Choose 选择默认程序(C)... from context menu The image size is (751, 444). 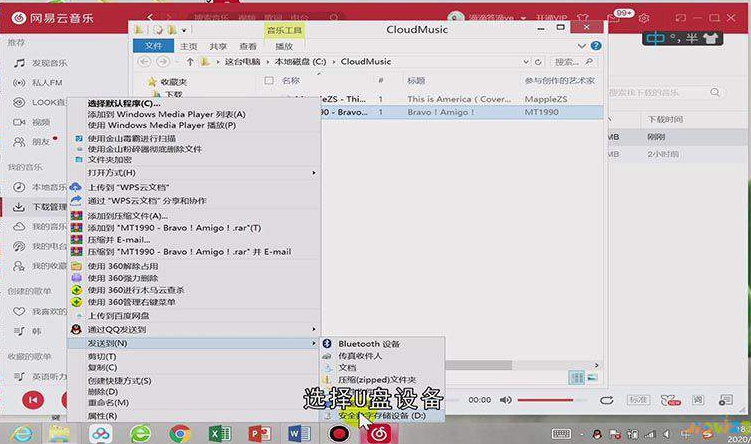tap(124, 103)
